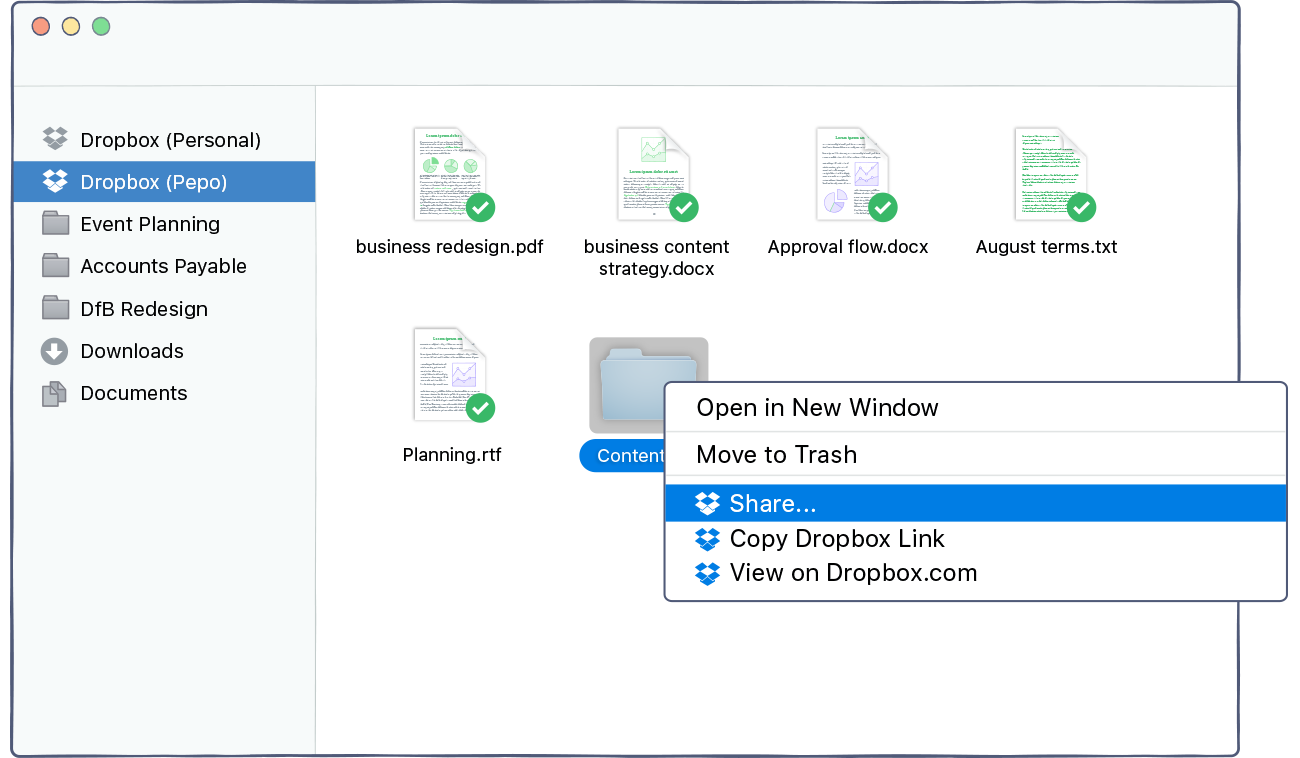Click the Documents sidebar icon
Viewport: 1300px width, 758px height.
(x=54, y=393)
